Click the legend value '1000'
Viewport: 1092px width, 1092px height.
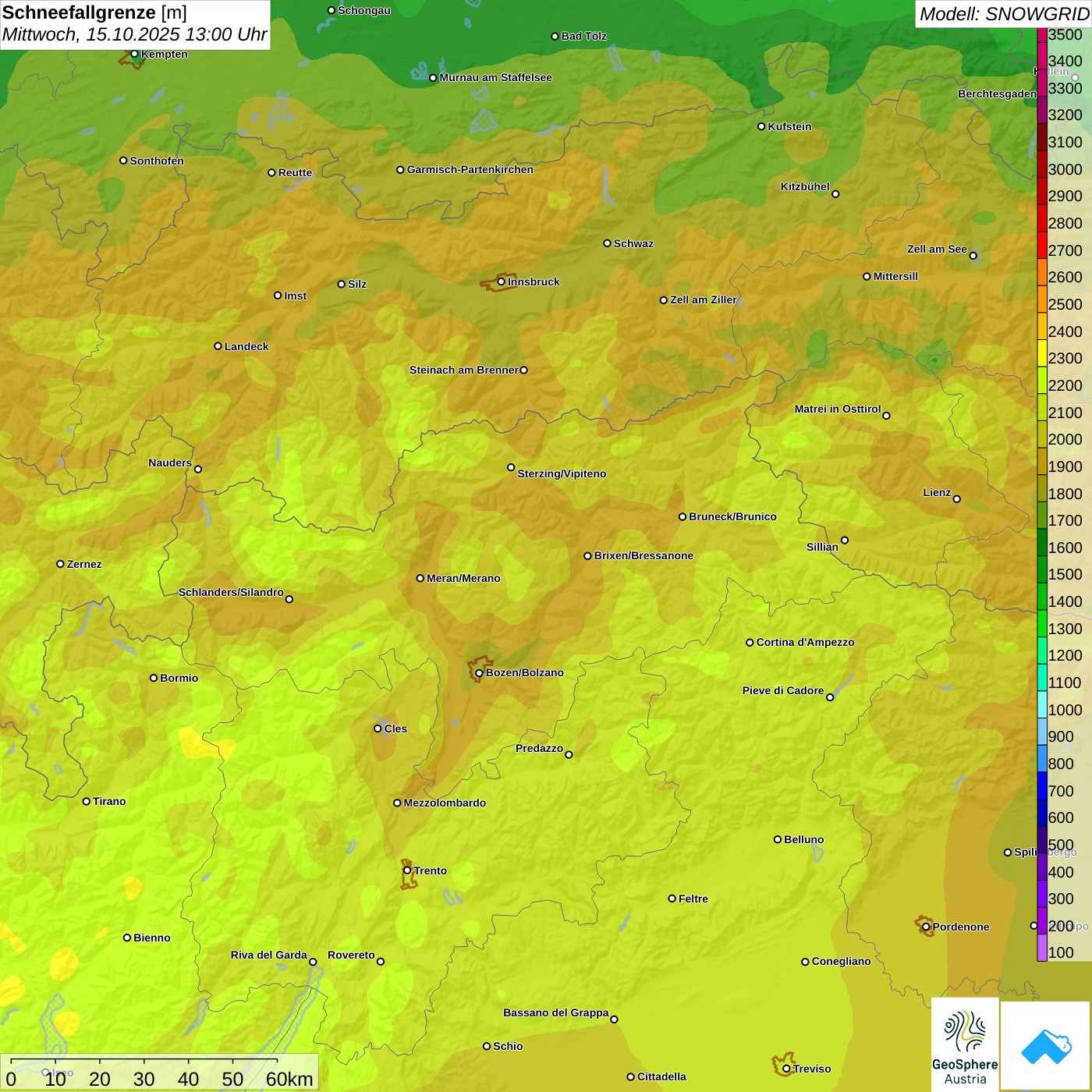point(1065,710)
